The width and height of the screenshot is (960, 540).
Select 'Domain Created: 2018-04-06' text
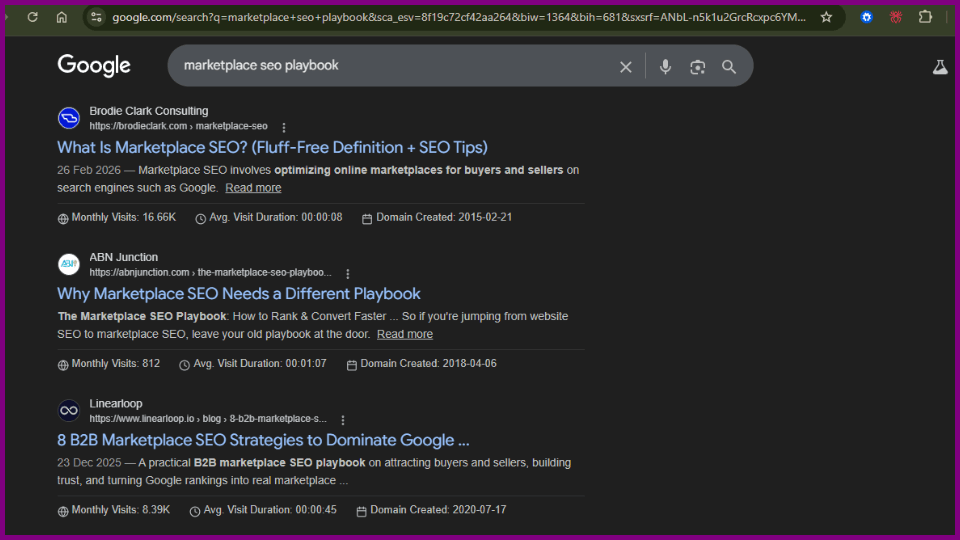click(x=429, y=364)
